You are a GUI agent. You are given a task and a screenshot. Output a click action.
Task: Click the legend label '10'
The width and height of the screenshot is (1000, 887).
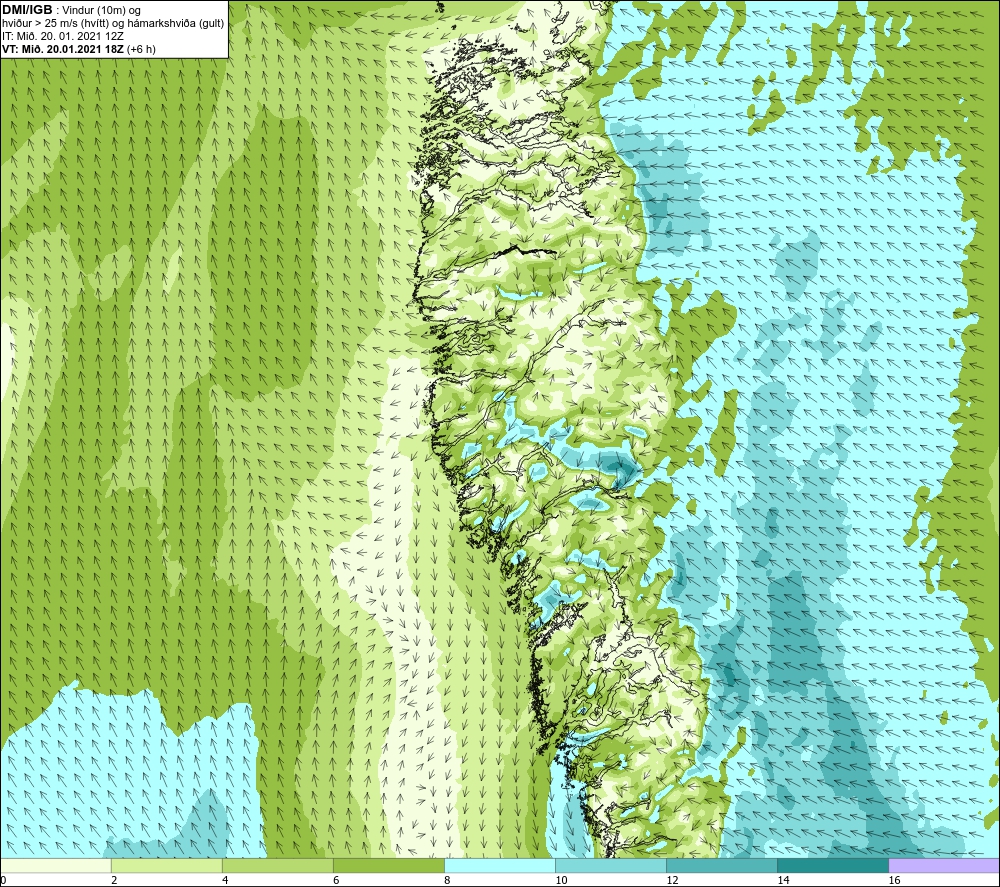561,880
